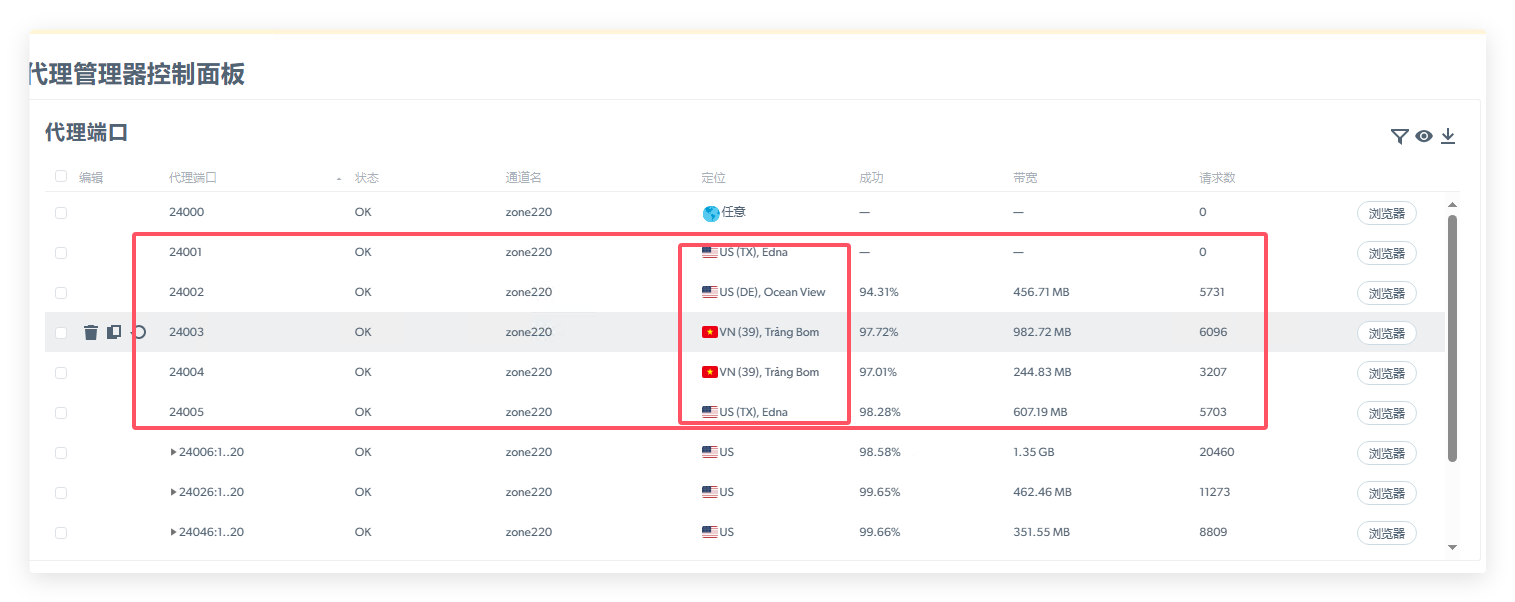Expand the 24006:1..20 port group

(174, 452)
